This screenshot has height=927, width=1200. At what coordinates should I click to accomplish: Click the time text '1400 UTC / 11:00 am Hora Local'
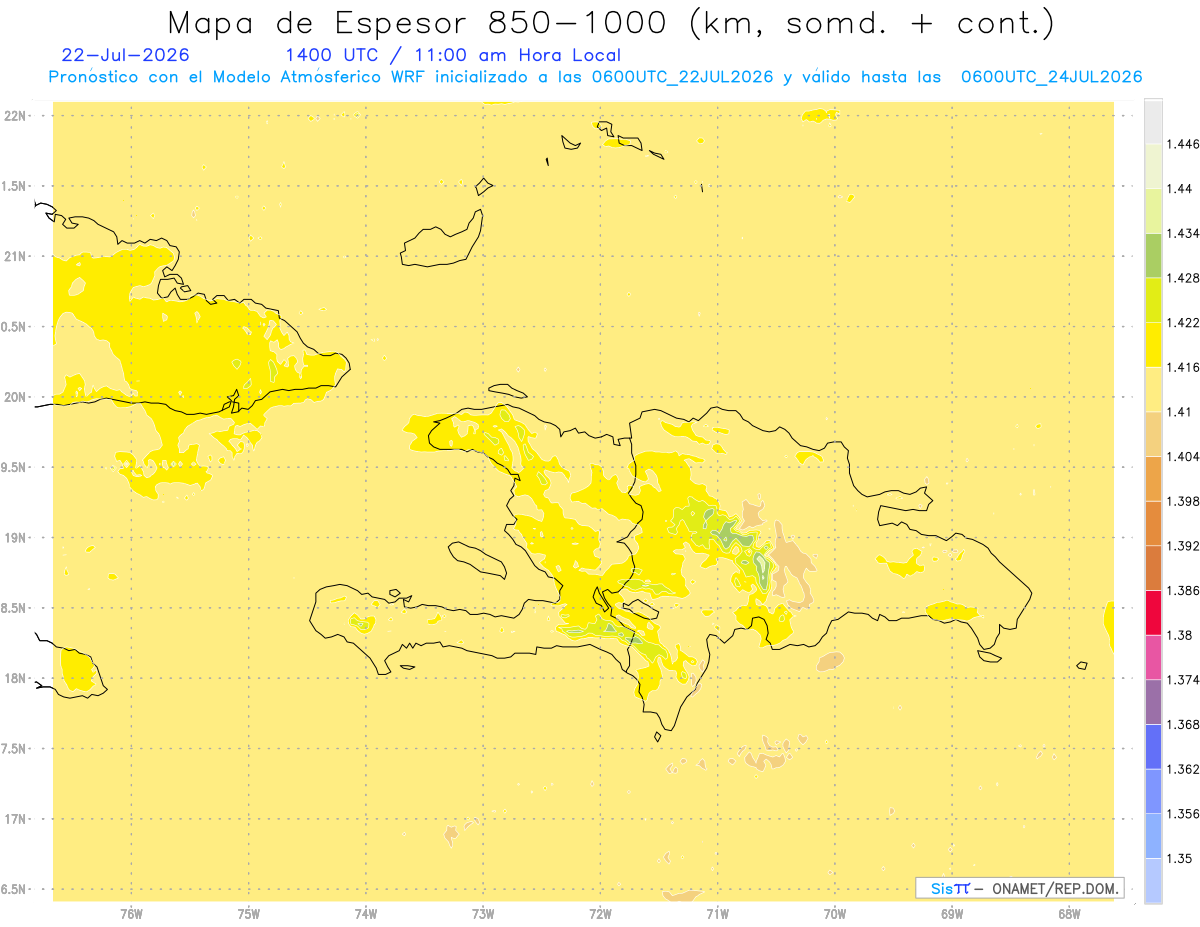pos(453,55)
